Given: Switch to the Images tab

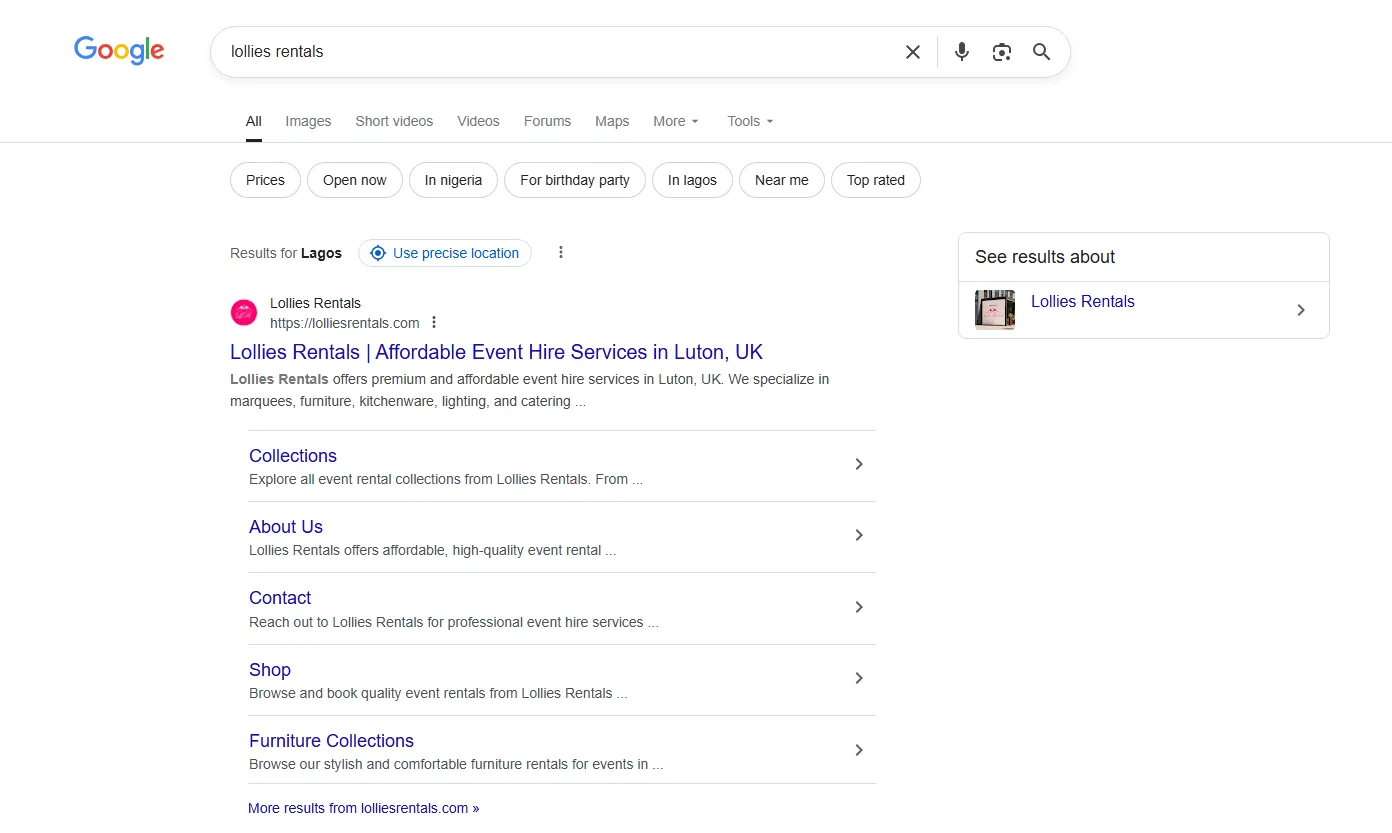Looking at the screenshot, I should [x=308, y=121].
